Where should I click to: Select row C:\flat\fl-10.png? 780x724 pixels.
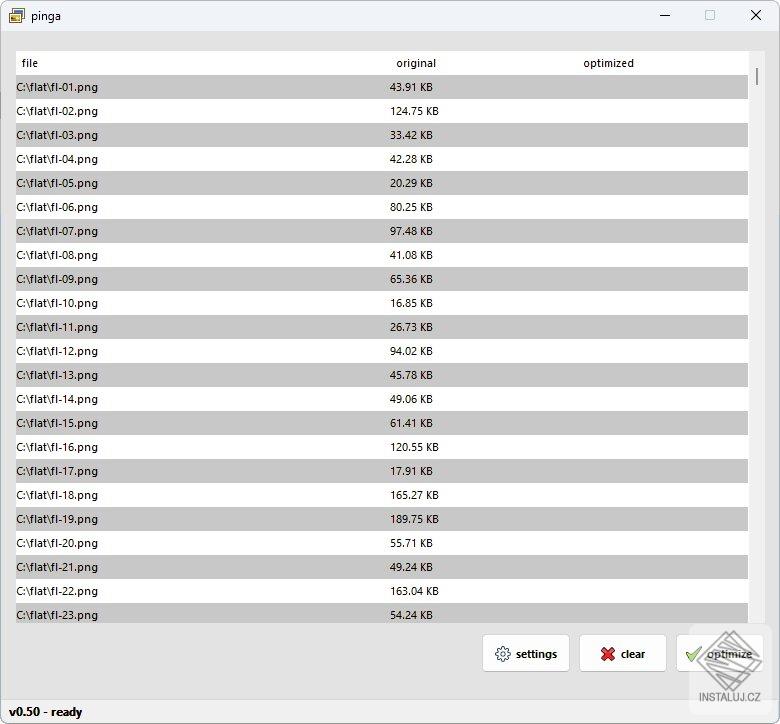coord(382,303)
